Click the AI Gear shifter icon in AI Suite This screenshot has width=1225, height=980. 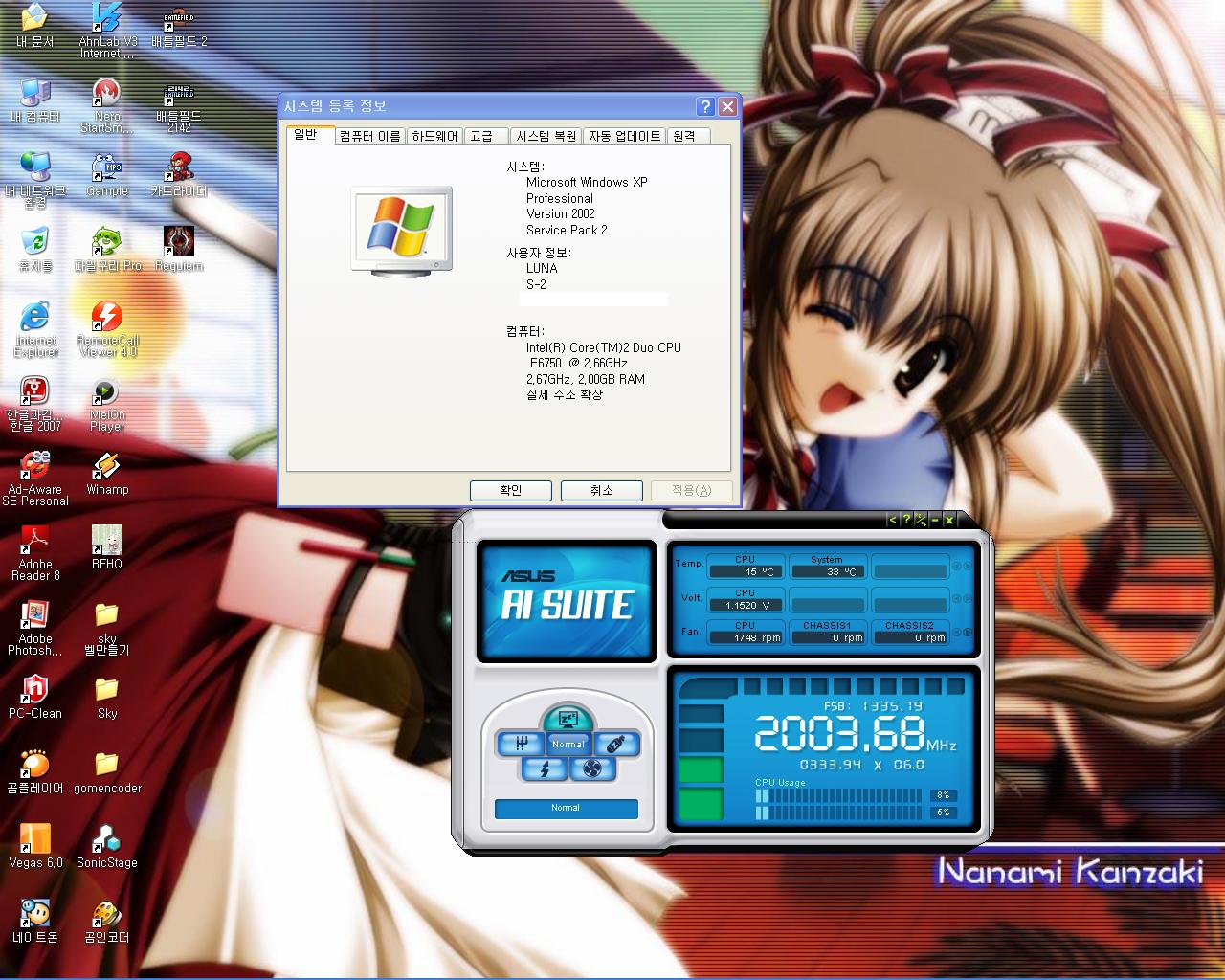(522, 744)
